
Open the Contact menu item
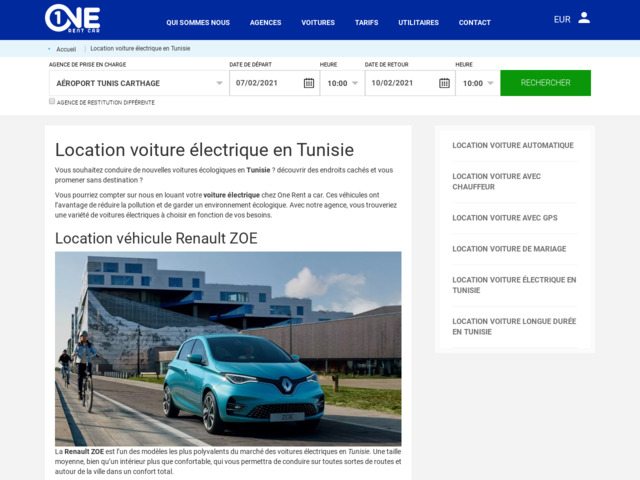[475, 22]
